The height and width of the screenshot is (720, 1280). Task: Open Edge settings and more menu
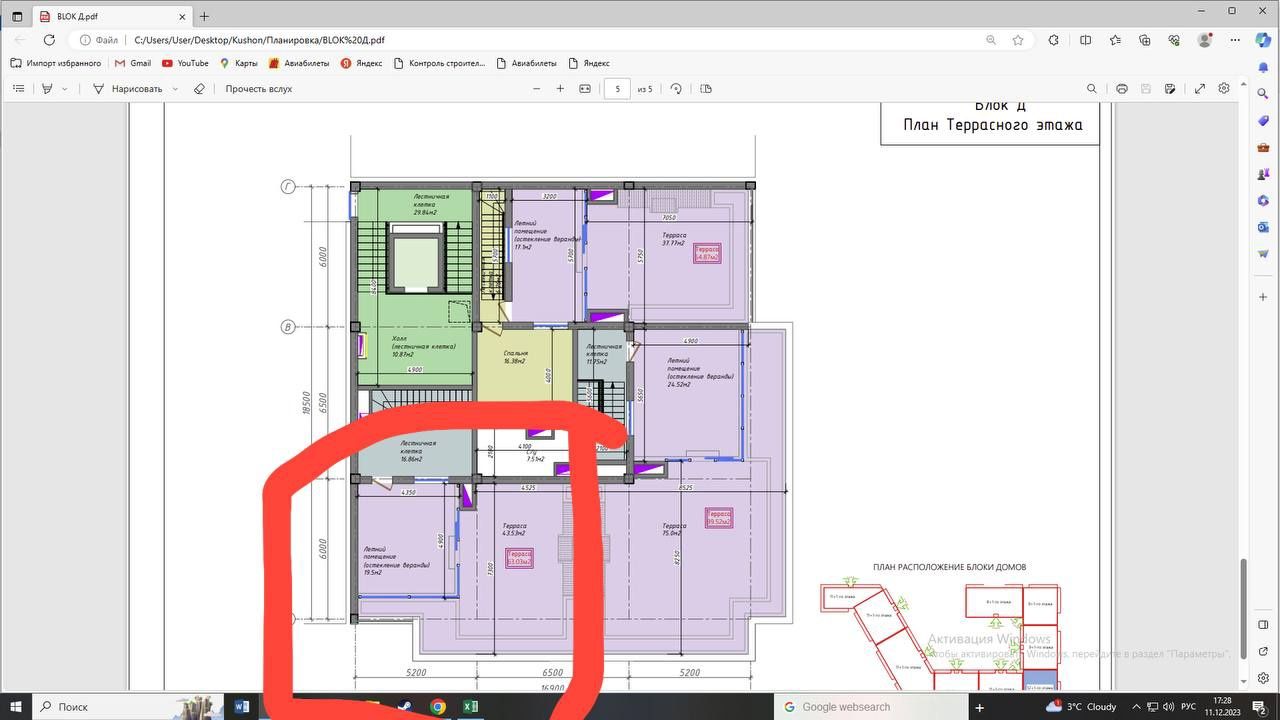1235,40
